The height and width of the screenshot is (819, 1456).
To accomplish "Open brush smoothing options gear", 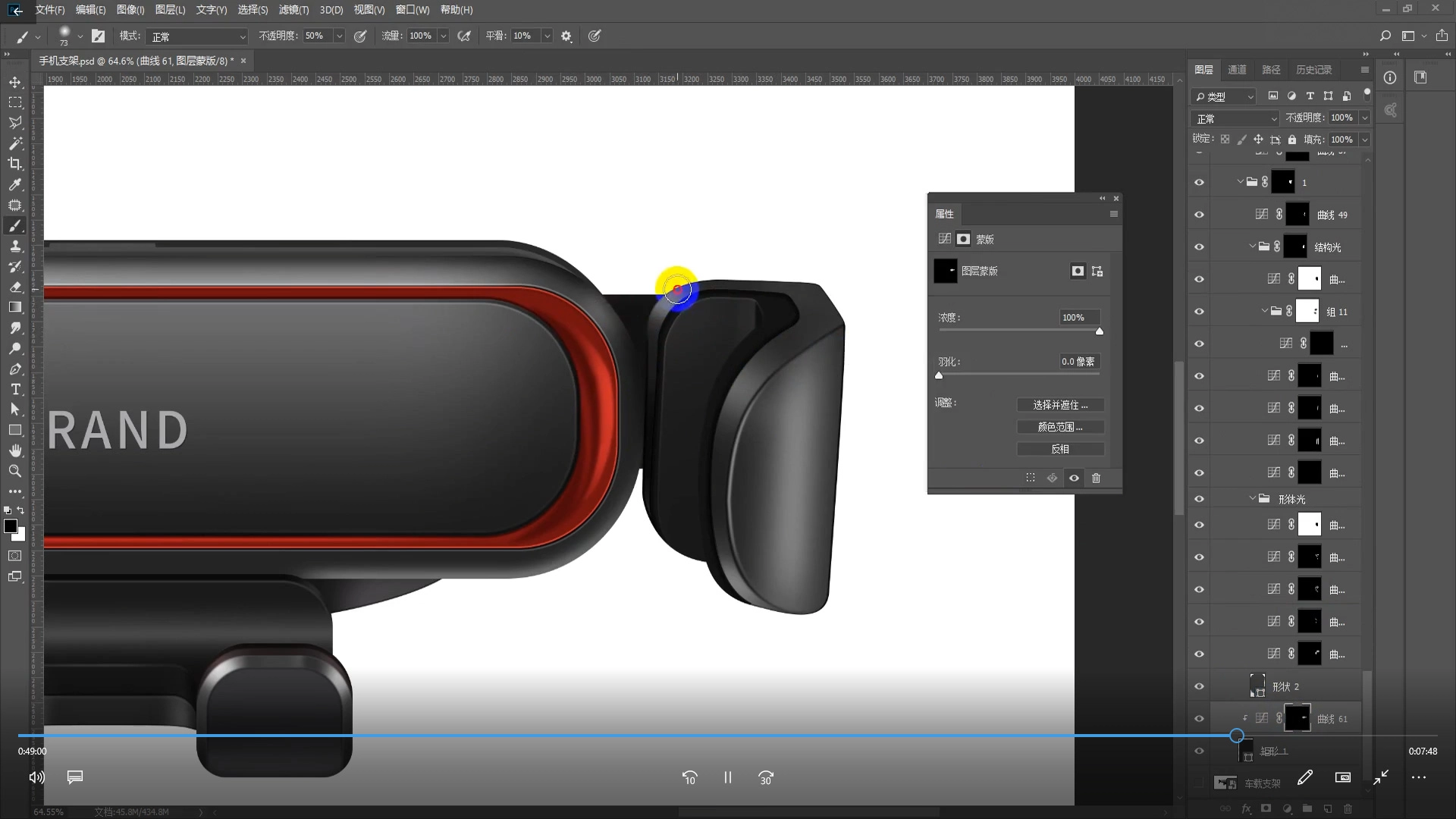I will 566,36.
